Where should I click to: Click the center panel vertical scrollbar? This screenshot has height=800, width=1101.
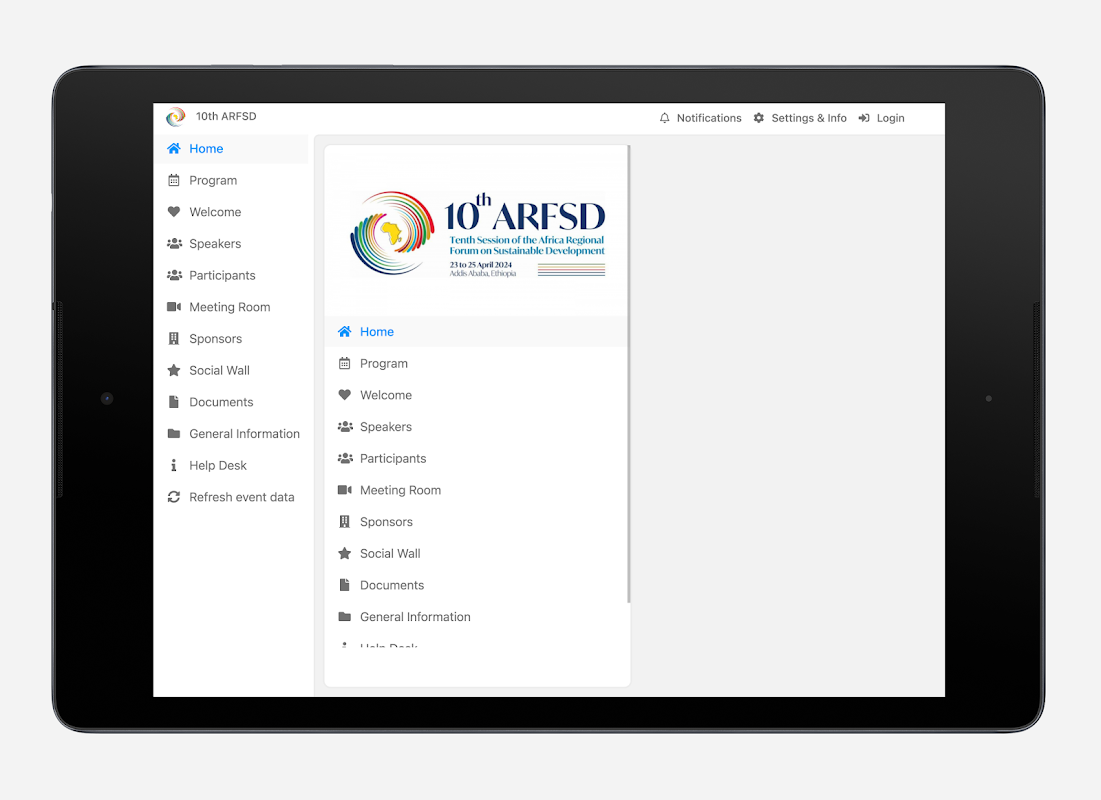point(628,374)
